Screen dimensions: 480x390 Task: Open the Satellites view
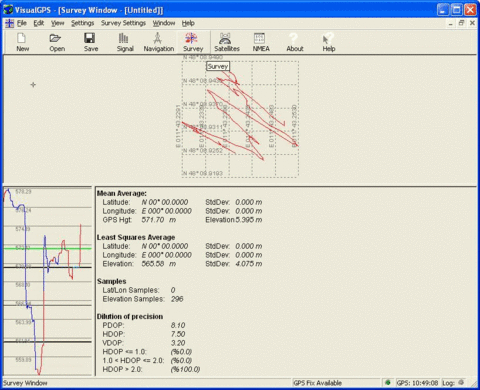[227, 42]
